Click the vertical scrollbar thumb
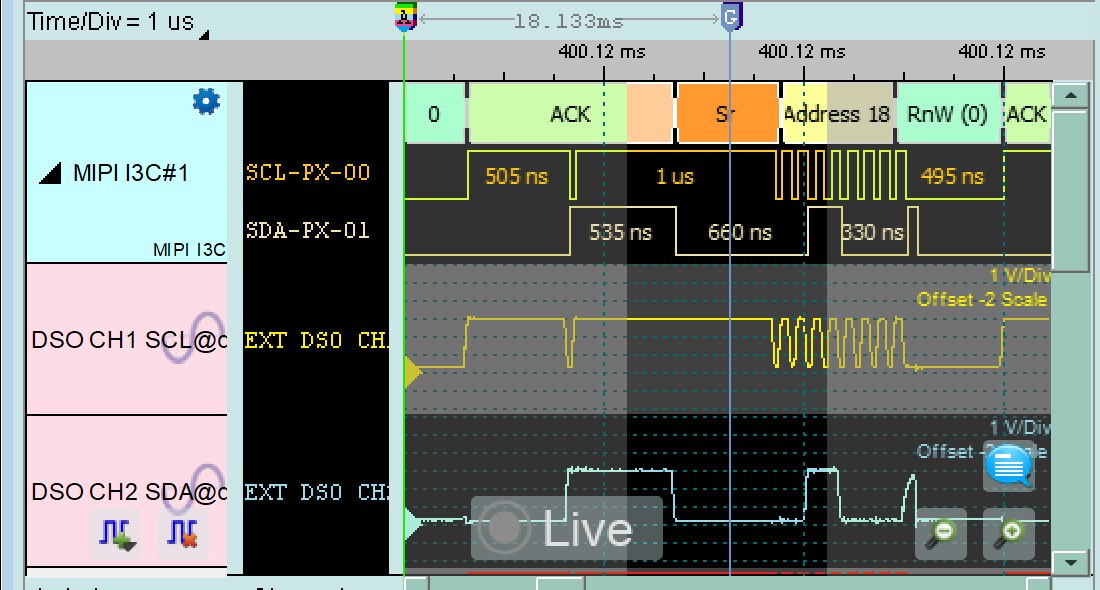 point(1071,189)
